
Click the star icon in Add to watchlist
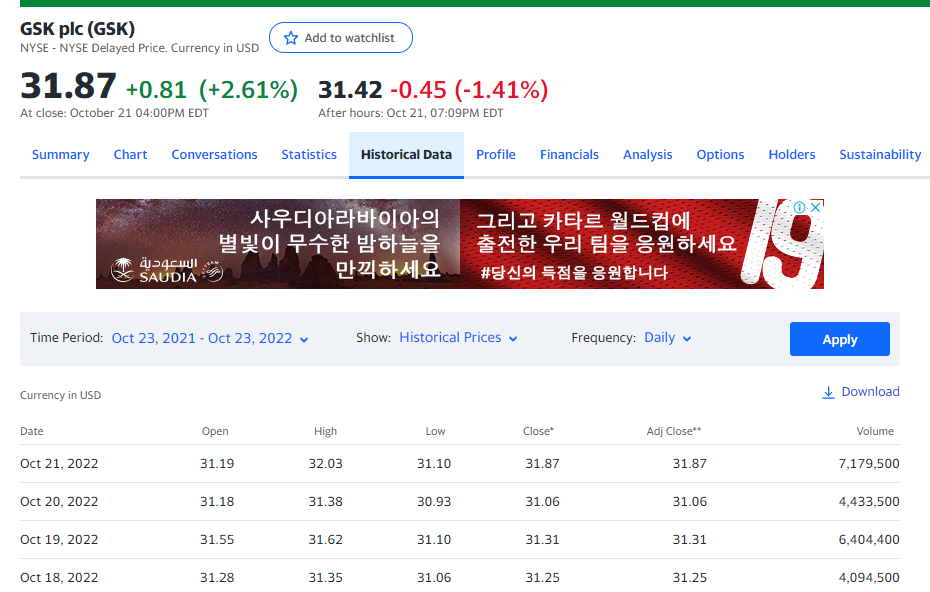coord(291,38)
